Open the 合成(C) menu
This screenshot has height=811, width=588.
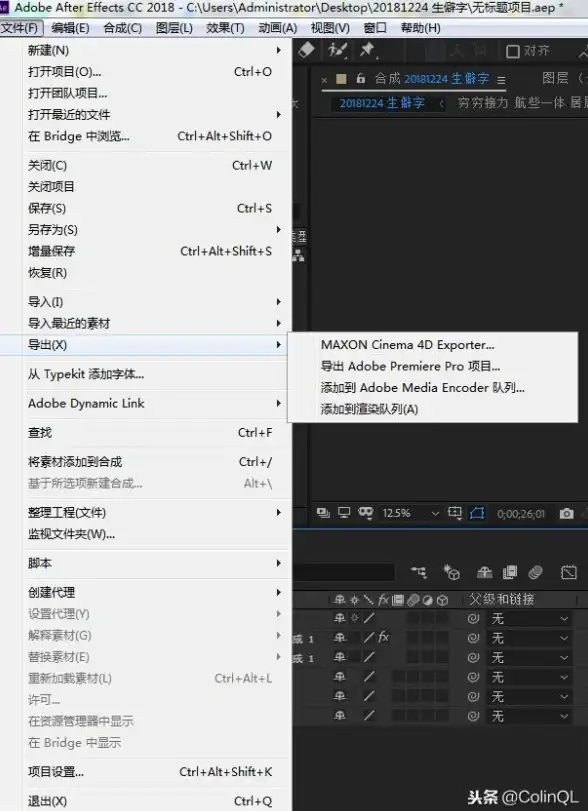coord(123,27)
